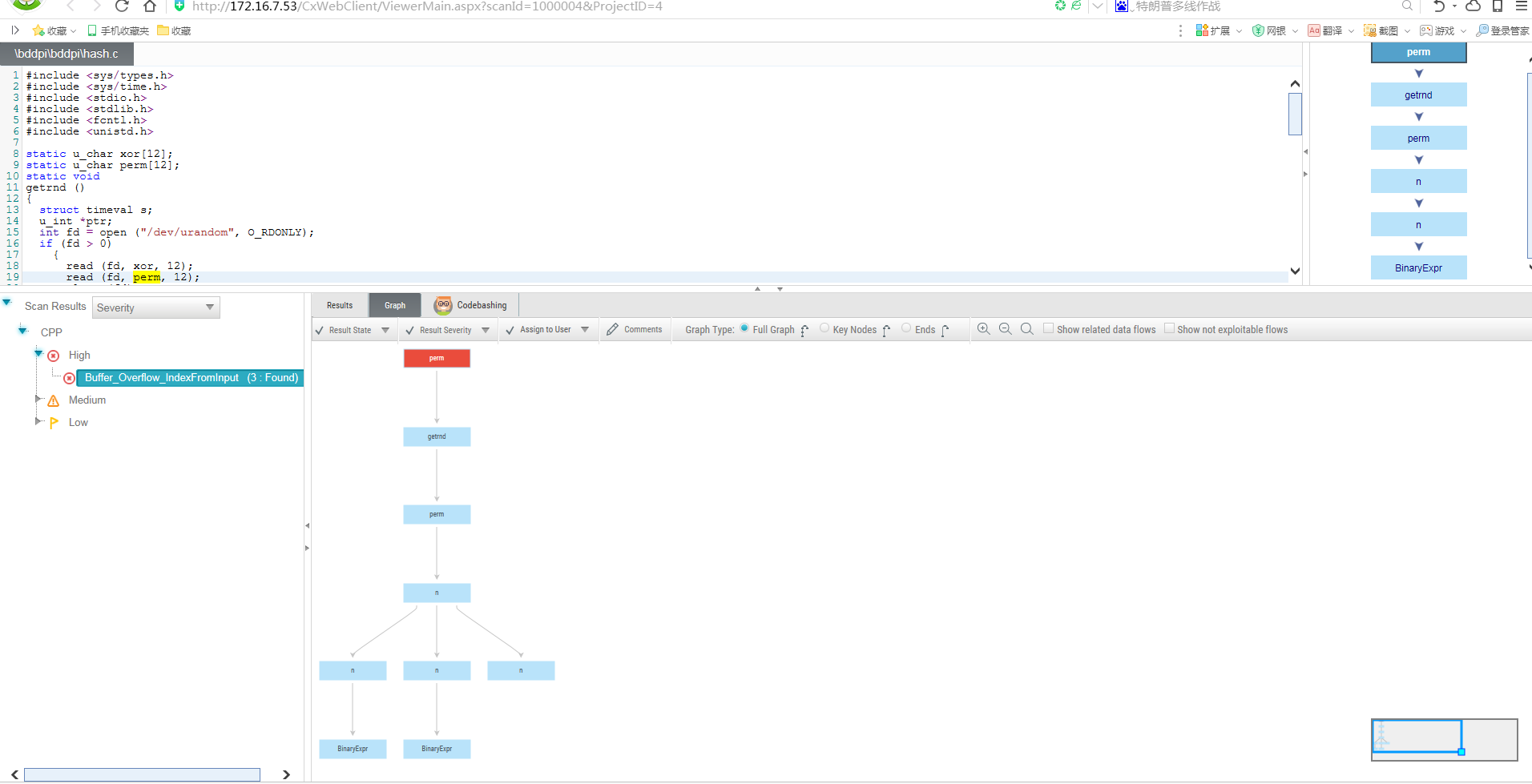The image size is (1532, 784).
Task: Collapse the Scan Results panel arrow
Action: pyautogui.click(x=6, y=303)
